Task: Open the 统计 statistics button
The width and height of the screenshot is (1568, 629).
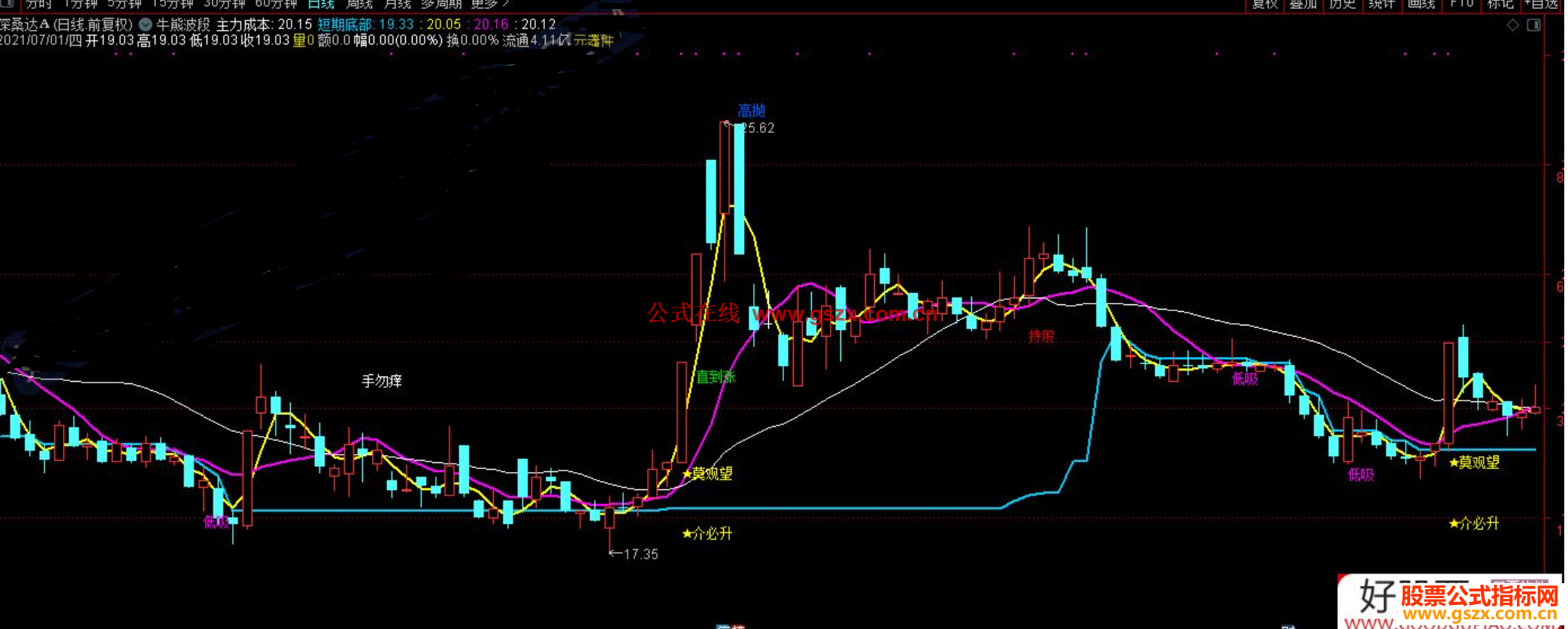Action: click(x=1382, y=4)
